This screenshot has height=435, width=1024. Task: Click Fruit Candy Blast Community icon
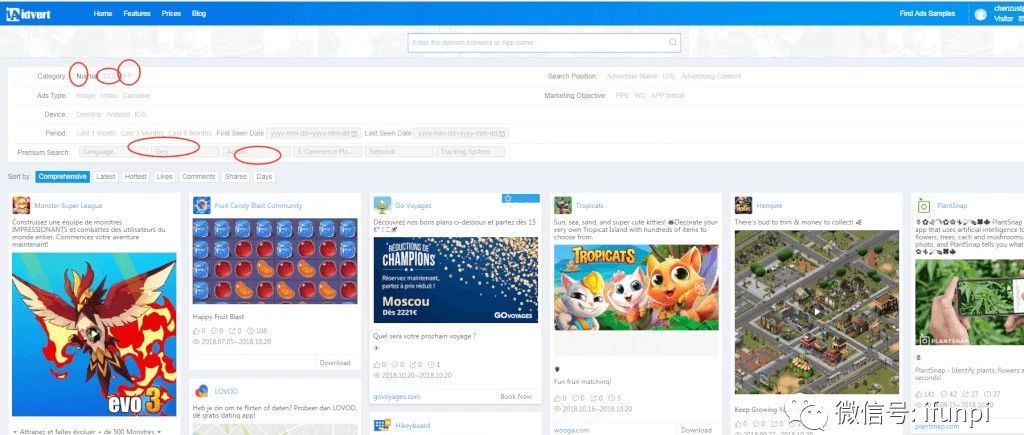tap(202, 205)
